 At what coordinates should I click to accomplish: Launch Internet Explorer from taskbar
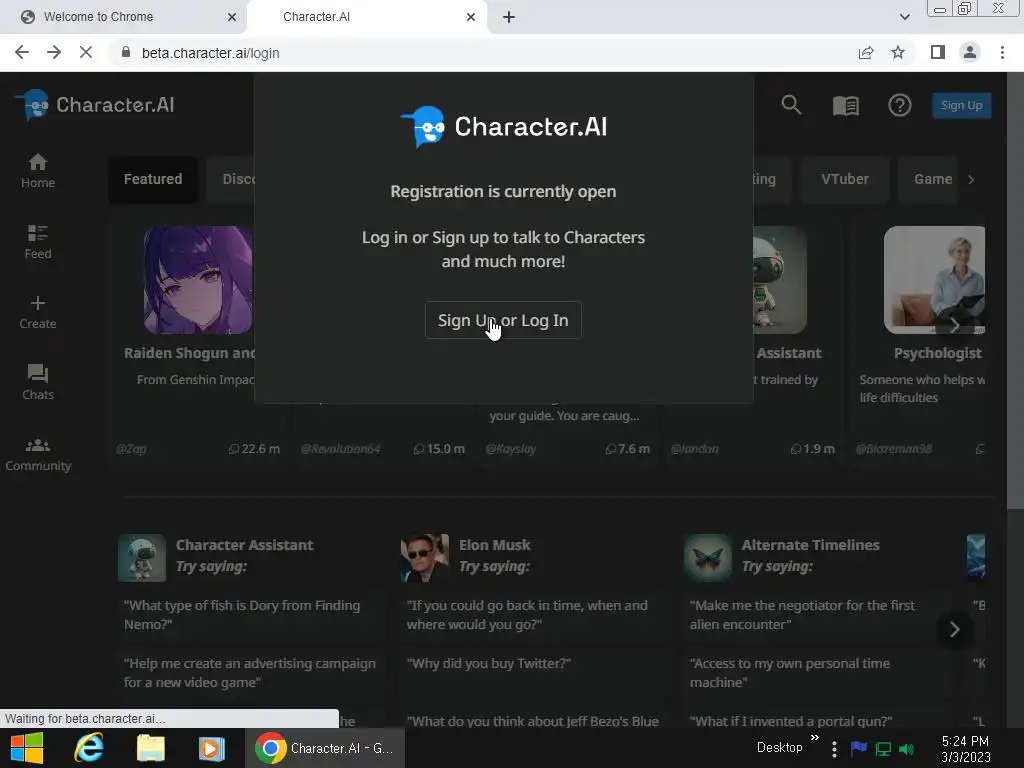[89, 748]
